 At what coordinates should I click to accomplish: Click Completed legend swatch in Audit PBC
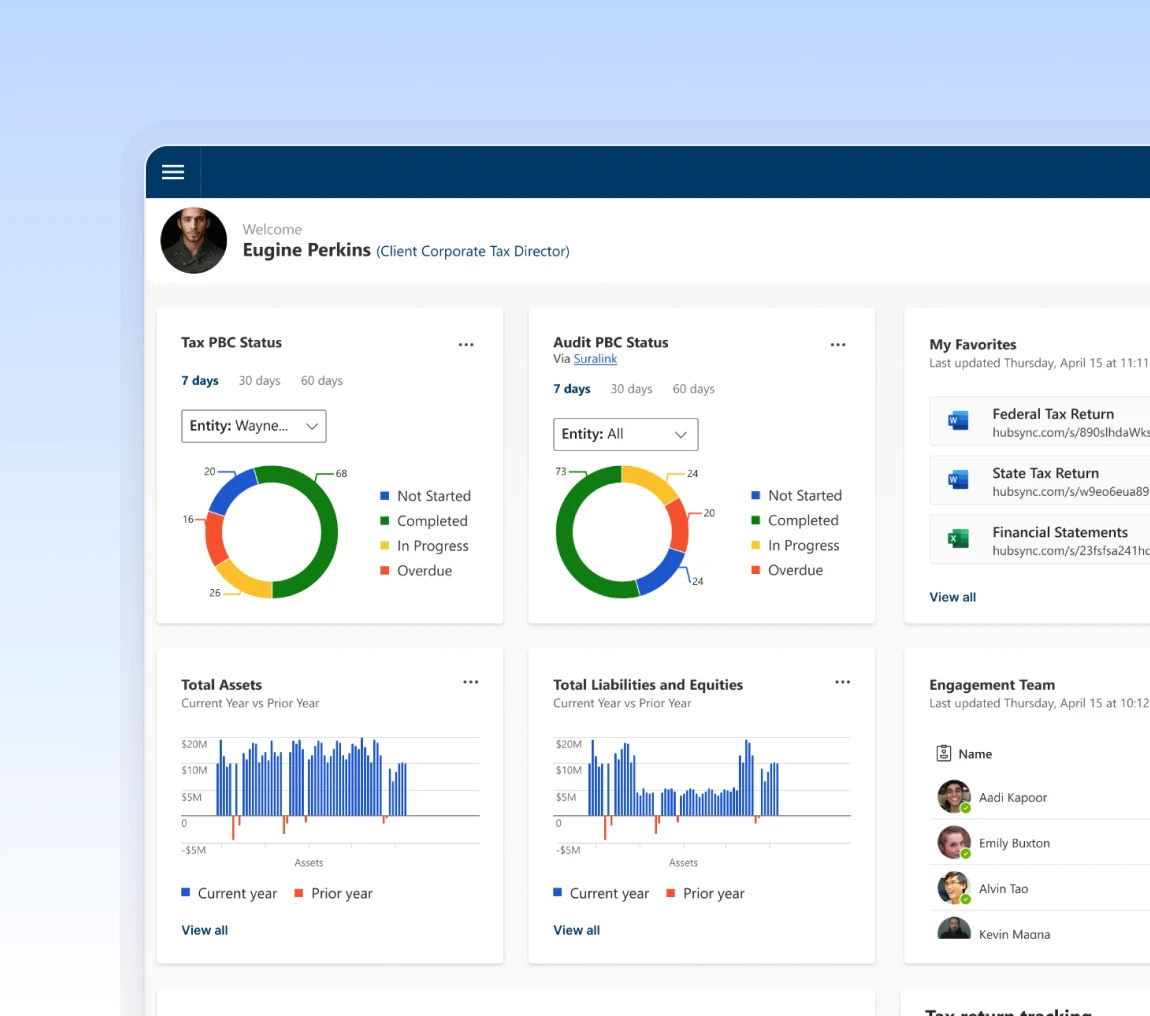755,520
